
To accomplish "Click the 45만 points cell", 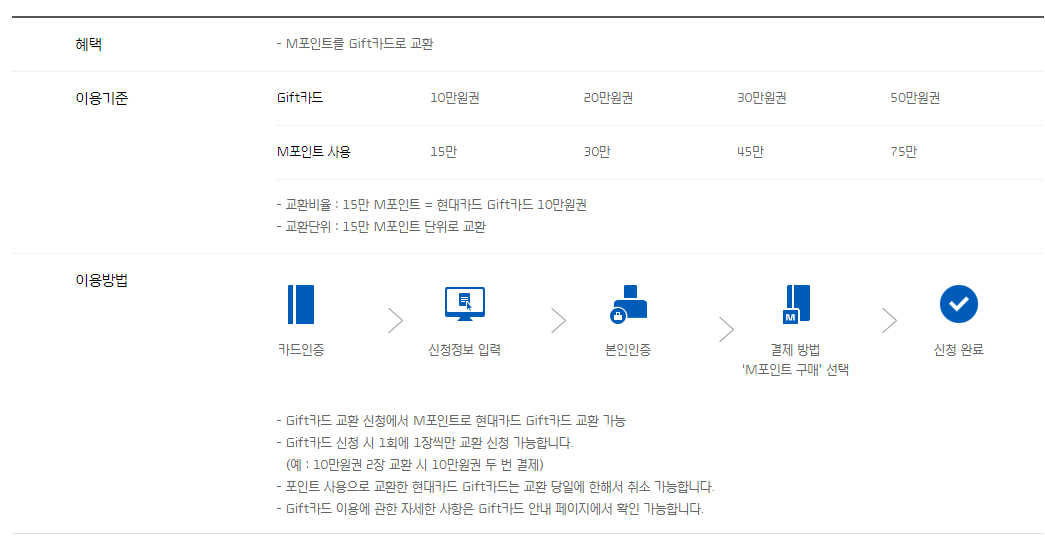I will 750,152.
